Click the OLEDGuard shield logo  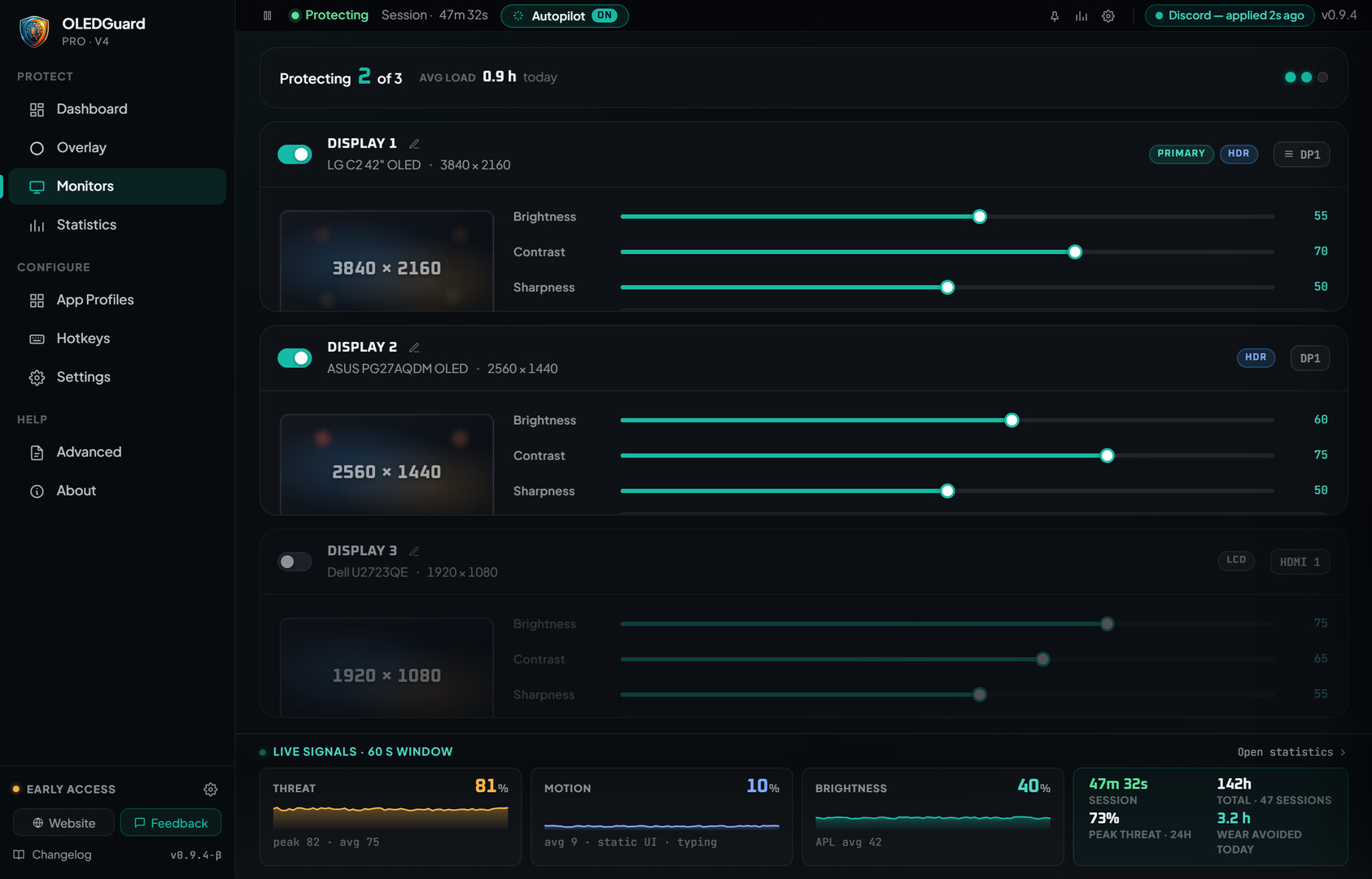click(x=34, y=31)
